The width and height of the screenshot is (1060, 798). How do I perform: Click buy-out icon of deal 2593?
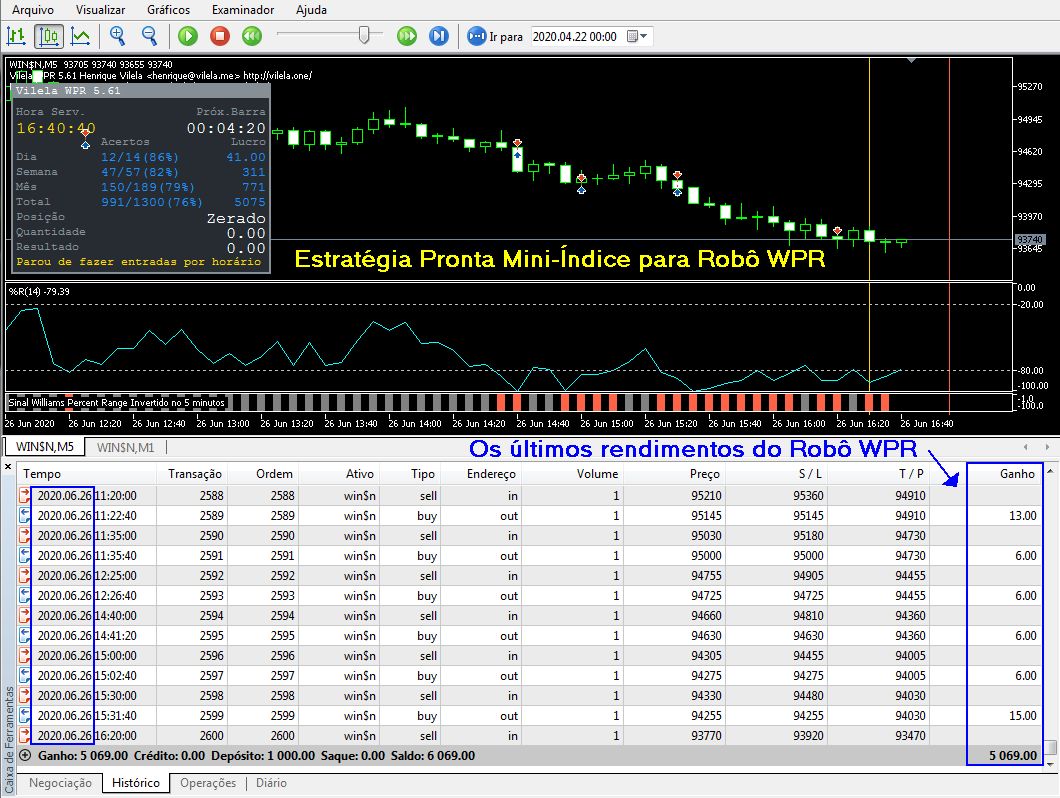point(24,595)
